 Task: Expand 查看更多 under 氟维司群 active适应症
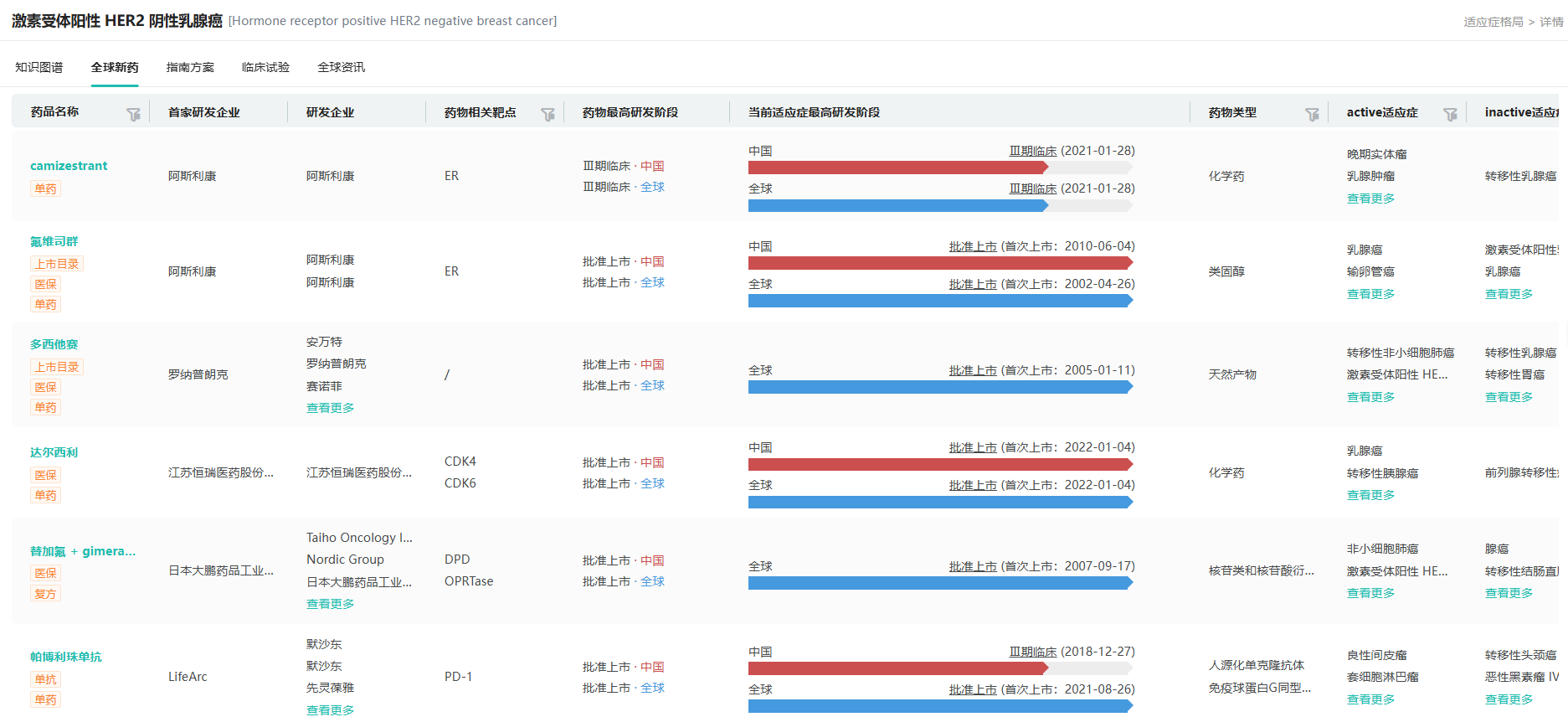pos(1370,294)
